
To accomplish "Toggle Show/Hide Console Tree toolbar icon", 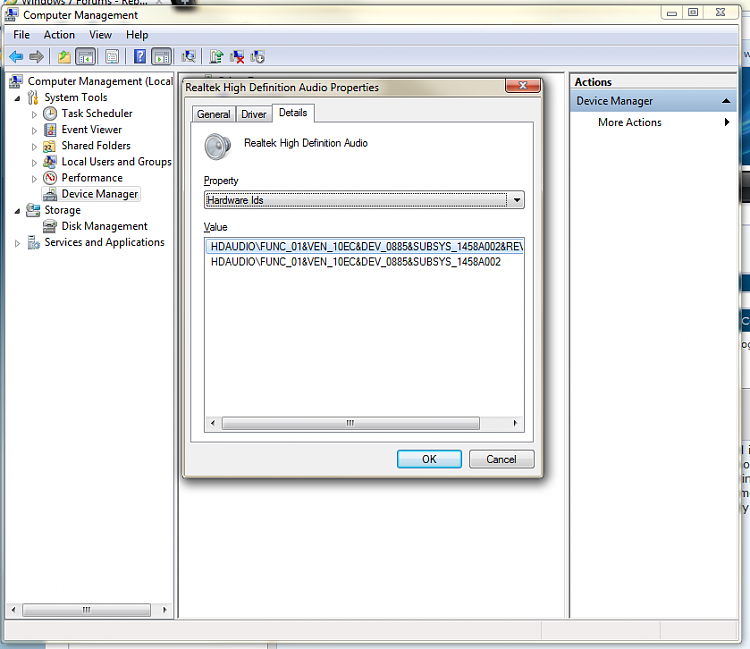I will (86, 57).
